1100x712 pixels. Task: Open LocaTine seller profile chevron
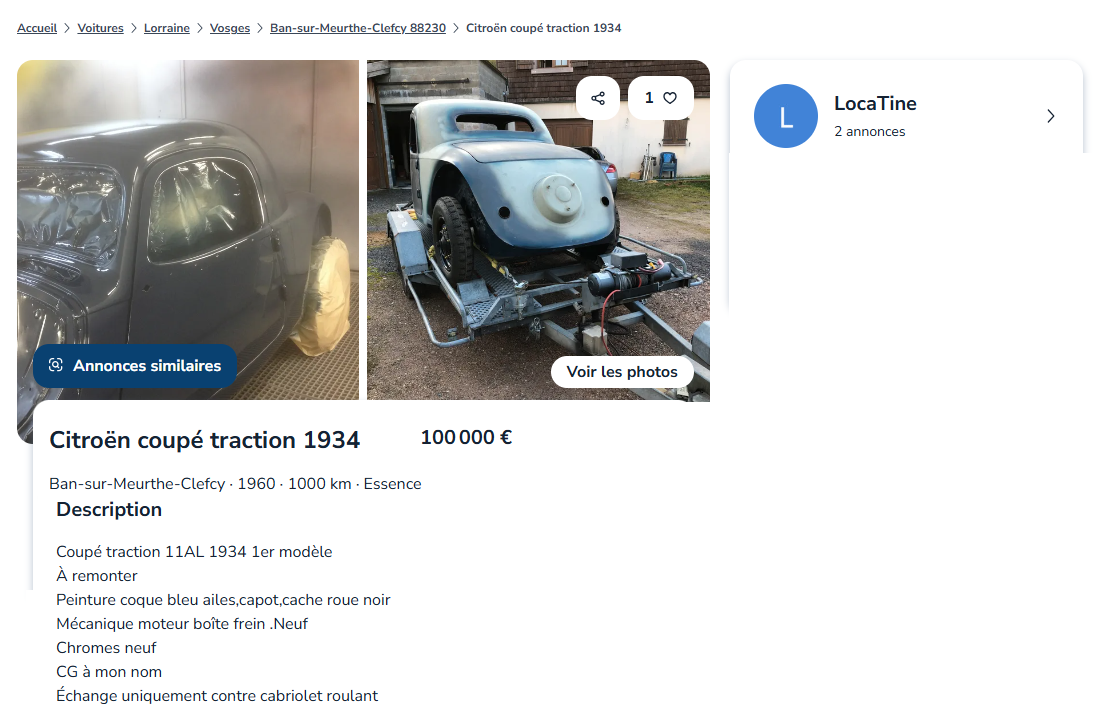(1050, 116)
